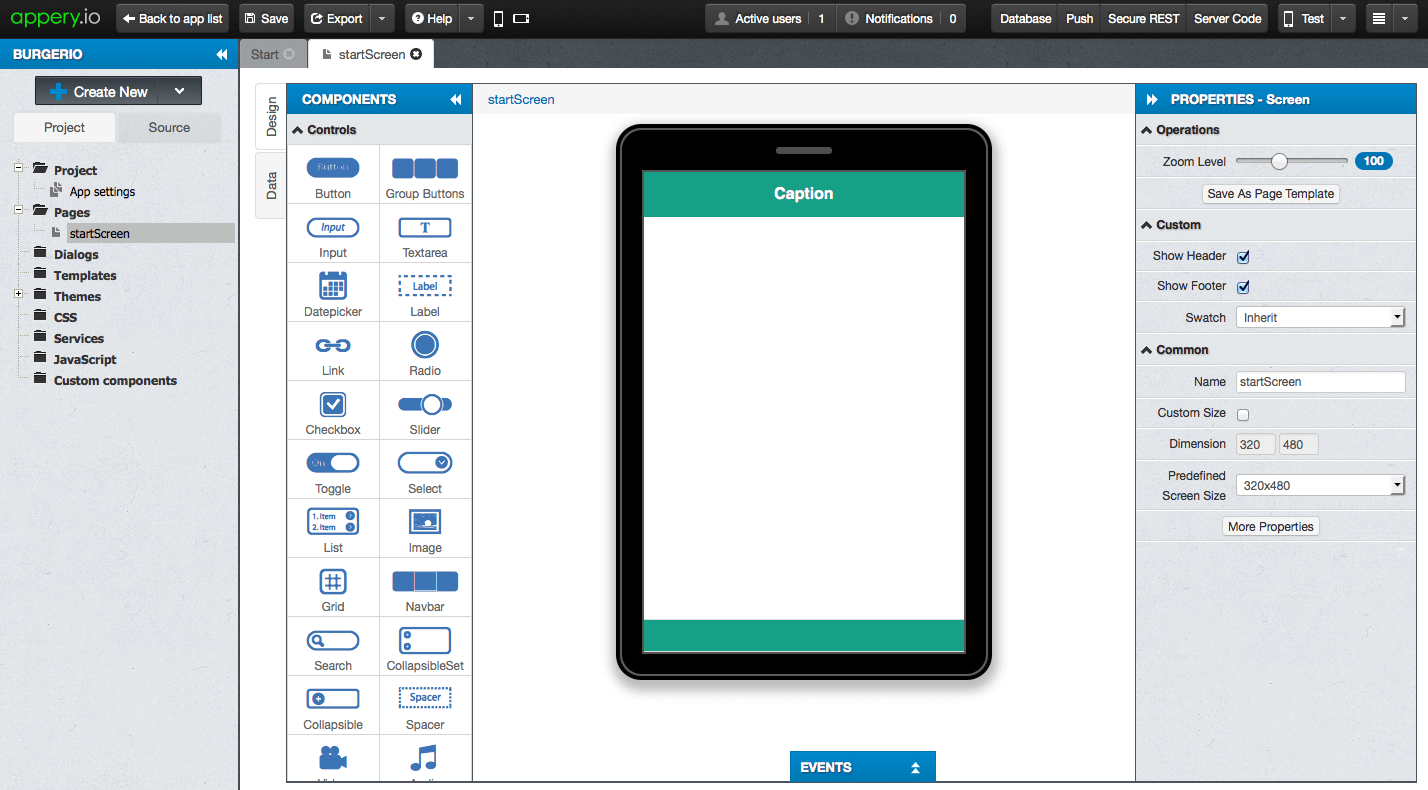Collapse the Components panel with double-arrow icon

(x=456, y=100)
